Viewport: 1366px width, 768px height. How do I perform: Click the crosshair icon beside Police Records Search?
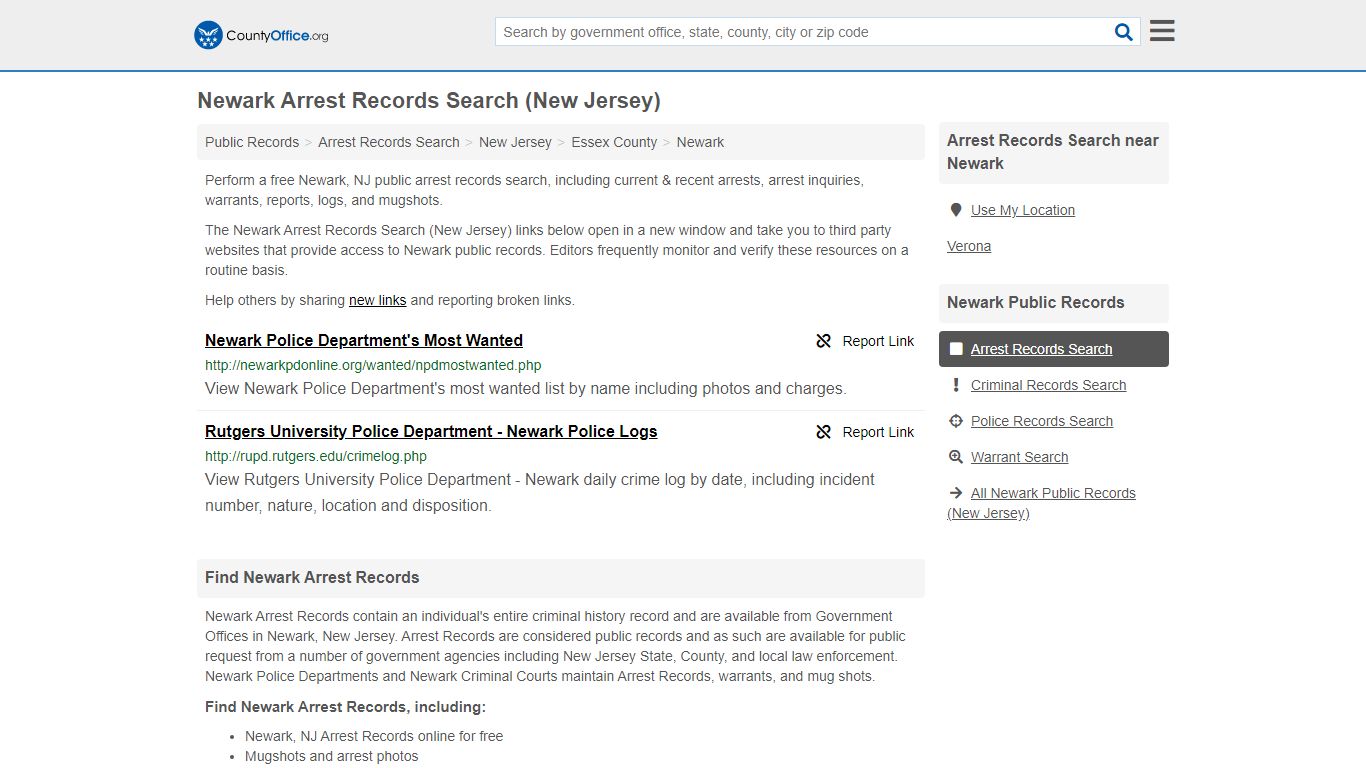(956, 421)
